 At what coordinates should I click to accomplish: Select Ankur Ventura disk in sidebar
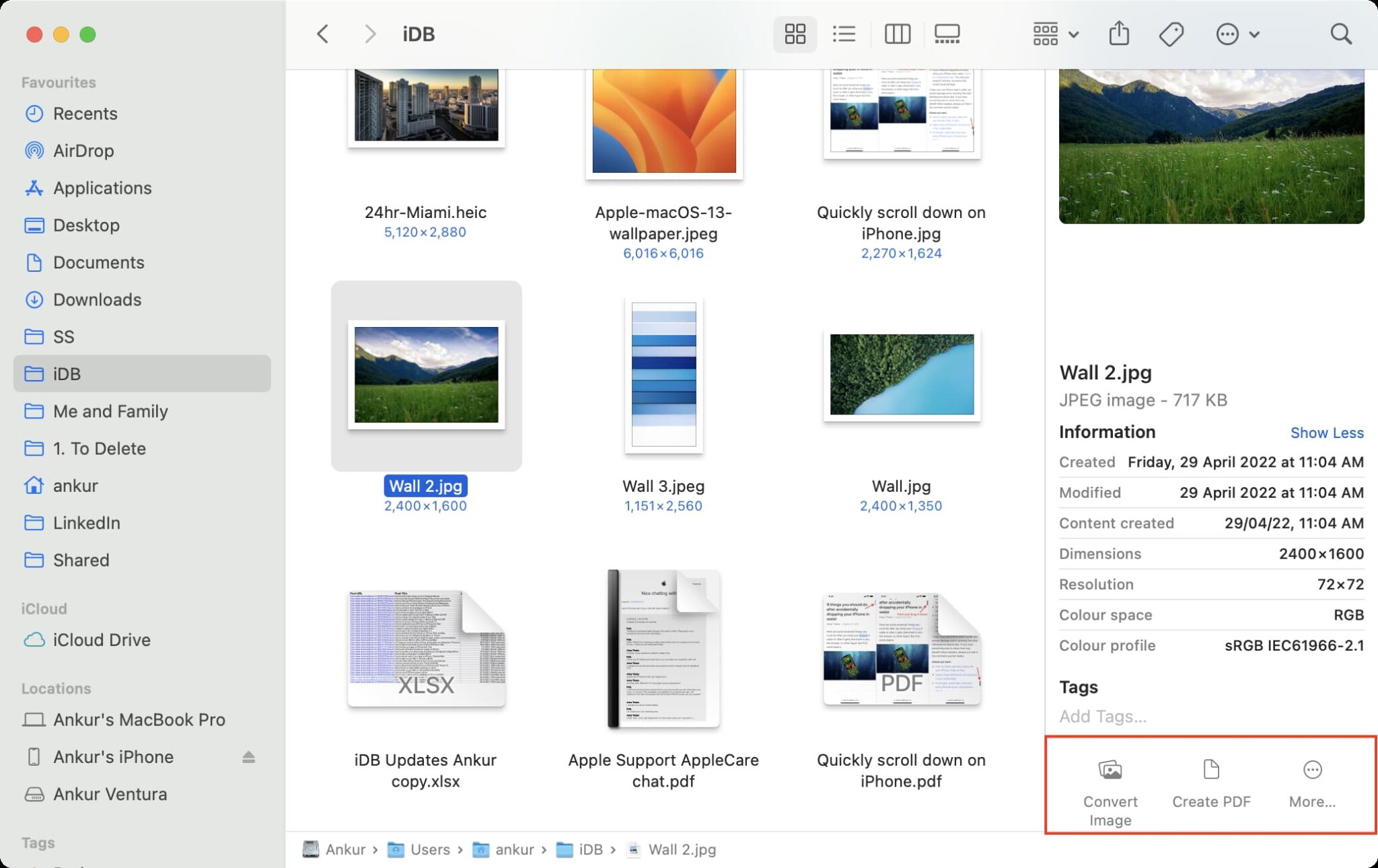(141, 794)
